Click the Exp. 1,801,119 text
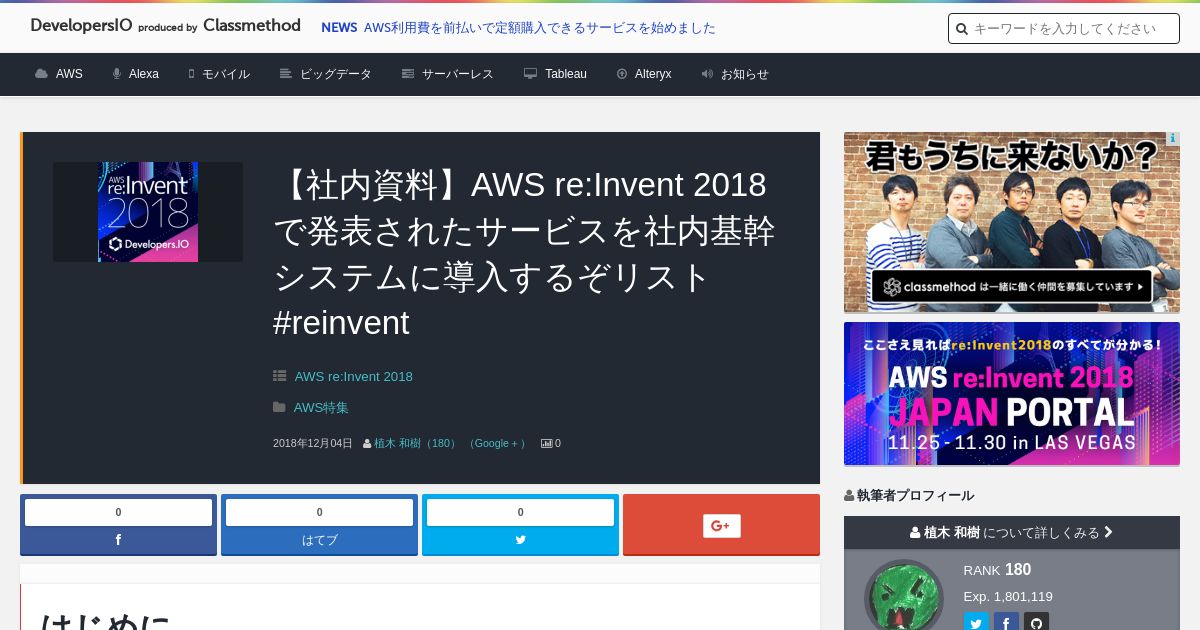The image size is (1200, 630). click(x=1008, y=597)
